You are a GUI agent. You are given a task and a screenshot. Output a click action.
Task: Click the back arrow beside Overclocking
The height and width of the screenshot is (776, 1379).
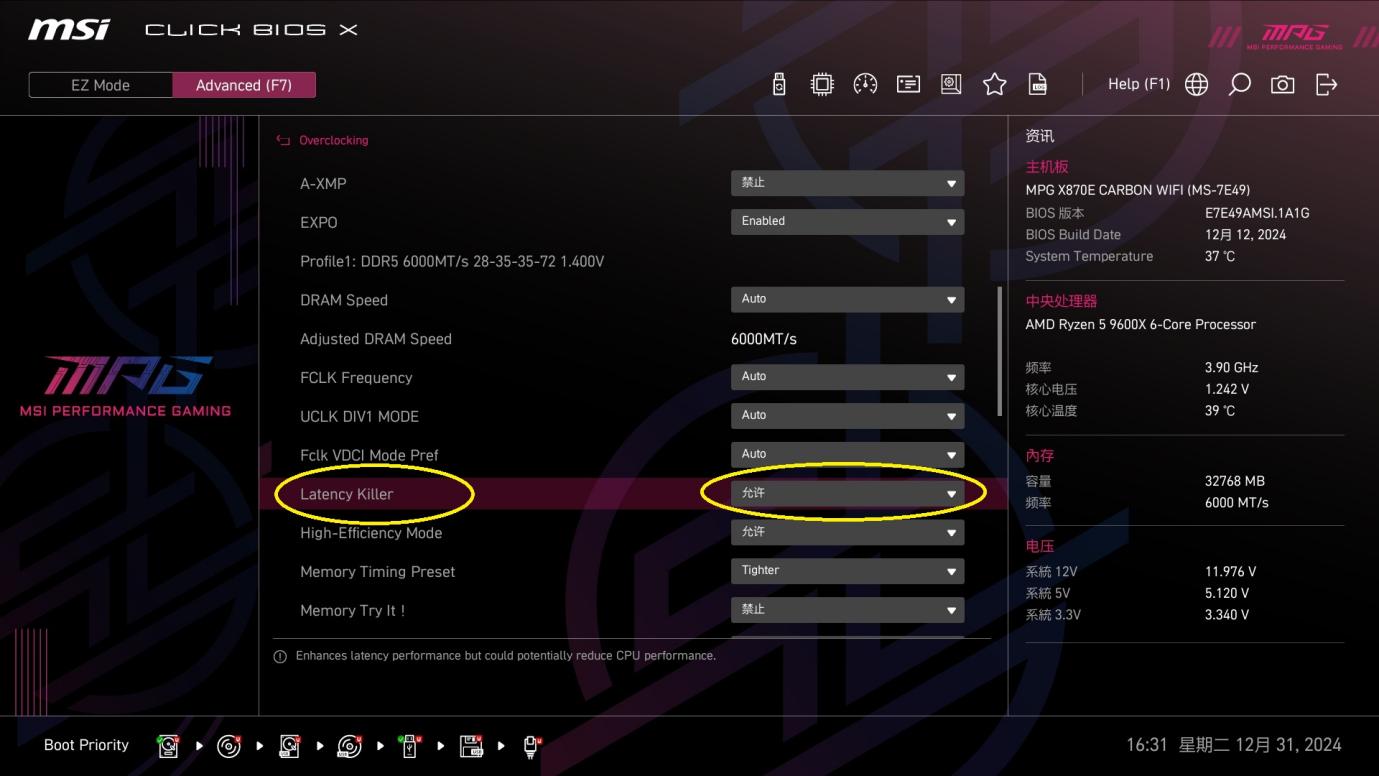click(283, 141)
